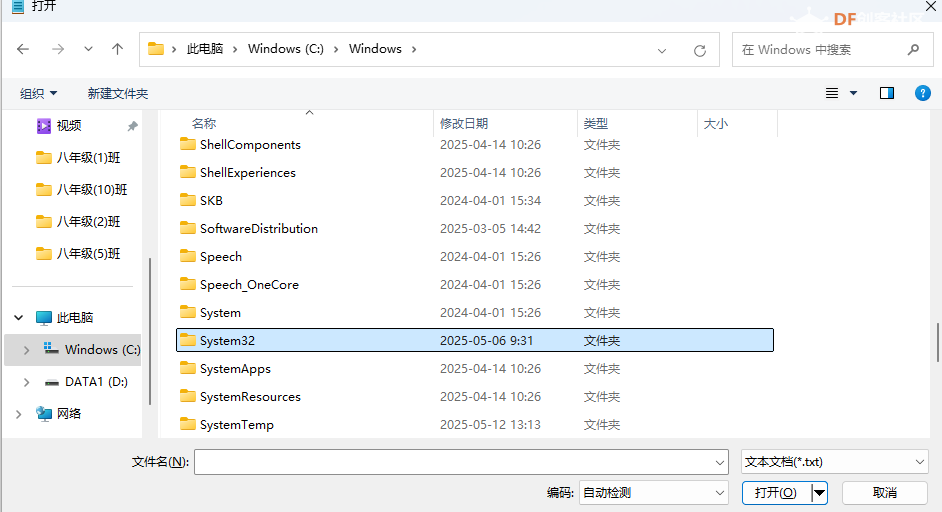Go up one folder level
This screenshot has height=512, width=942.
point(117,49)
